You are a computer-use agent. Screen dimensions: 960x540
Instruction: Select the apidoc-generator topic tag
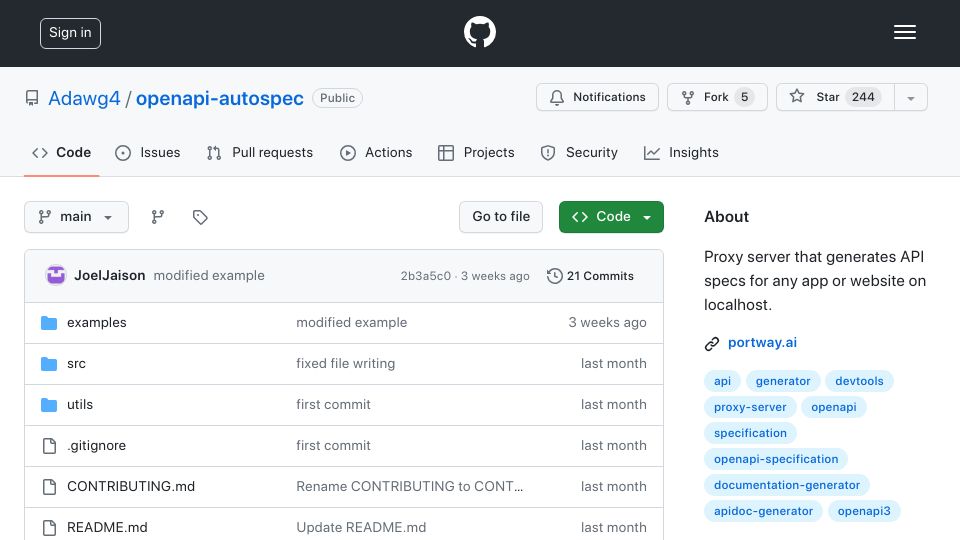(763, 511)
